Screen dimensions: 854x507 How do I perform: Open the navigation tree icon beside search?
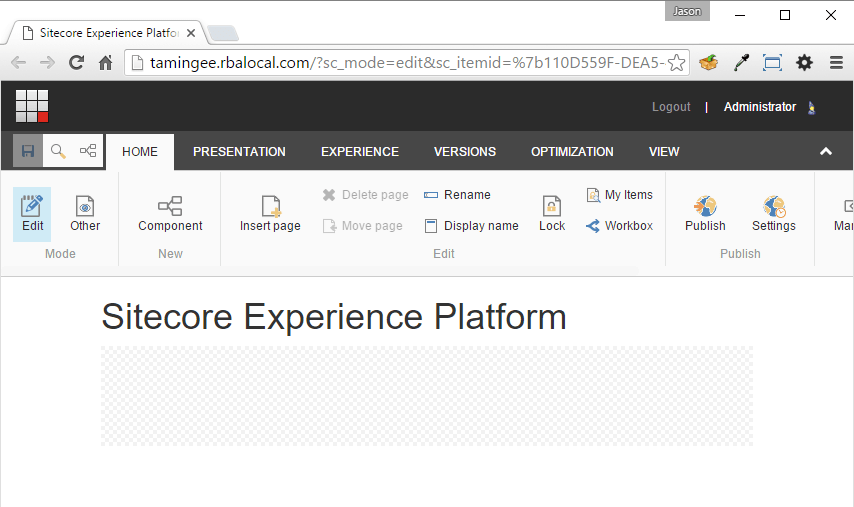88,151
